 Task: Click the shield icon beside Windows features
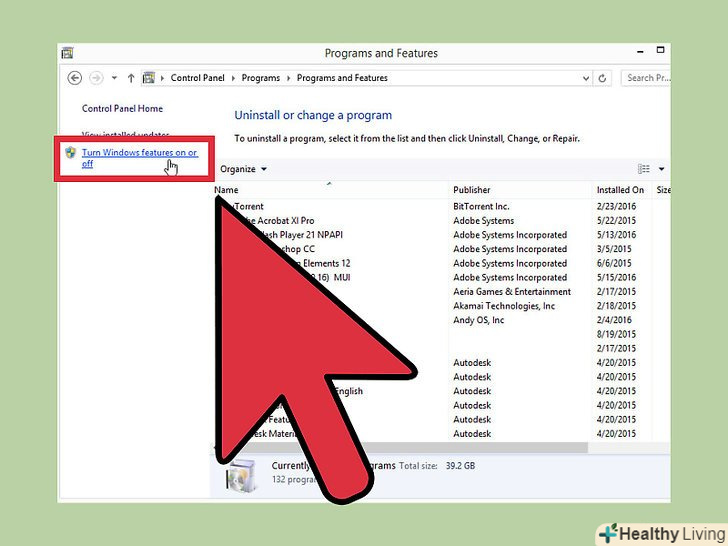click(71, 152)
